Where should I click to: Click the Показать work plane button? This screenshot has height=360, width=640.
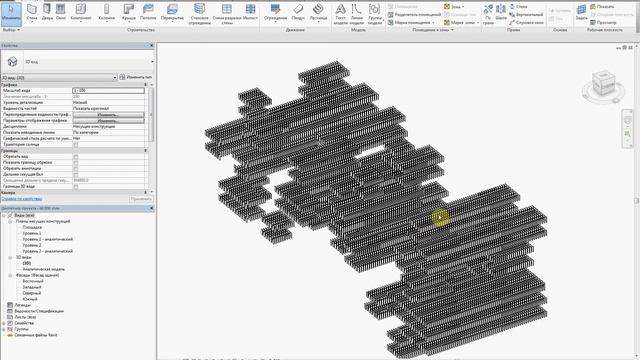coord(602,7)
